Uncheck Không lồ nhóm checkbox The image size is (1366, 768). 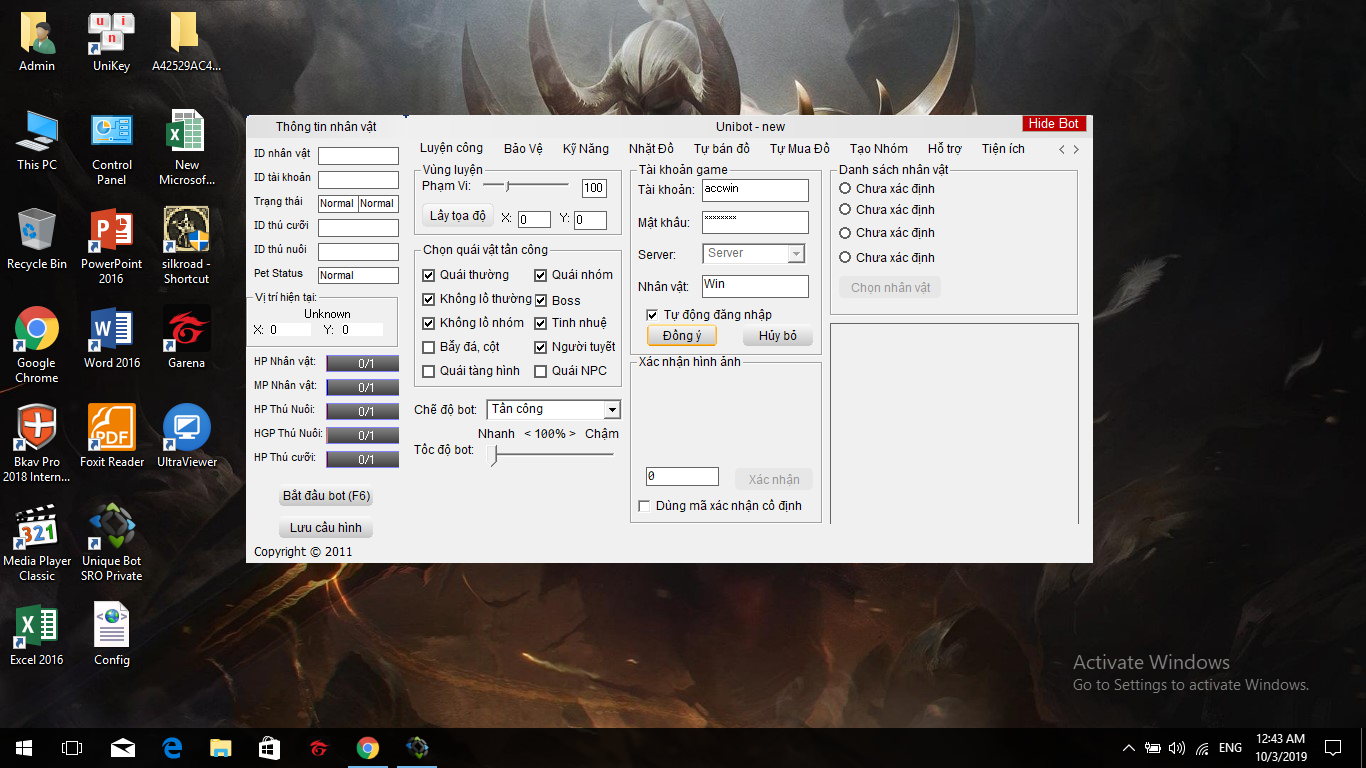coord(429,323)
